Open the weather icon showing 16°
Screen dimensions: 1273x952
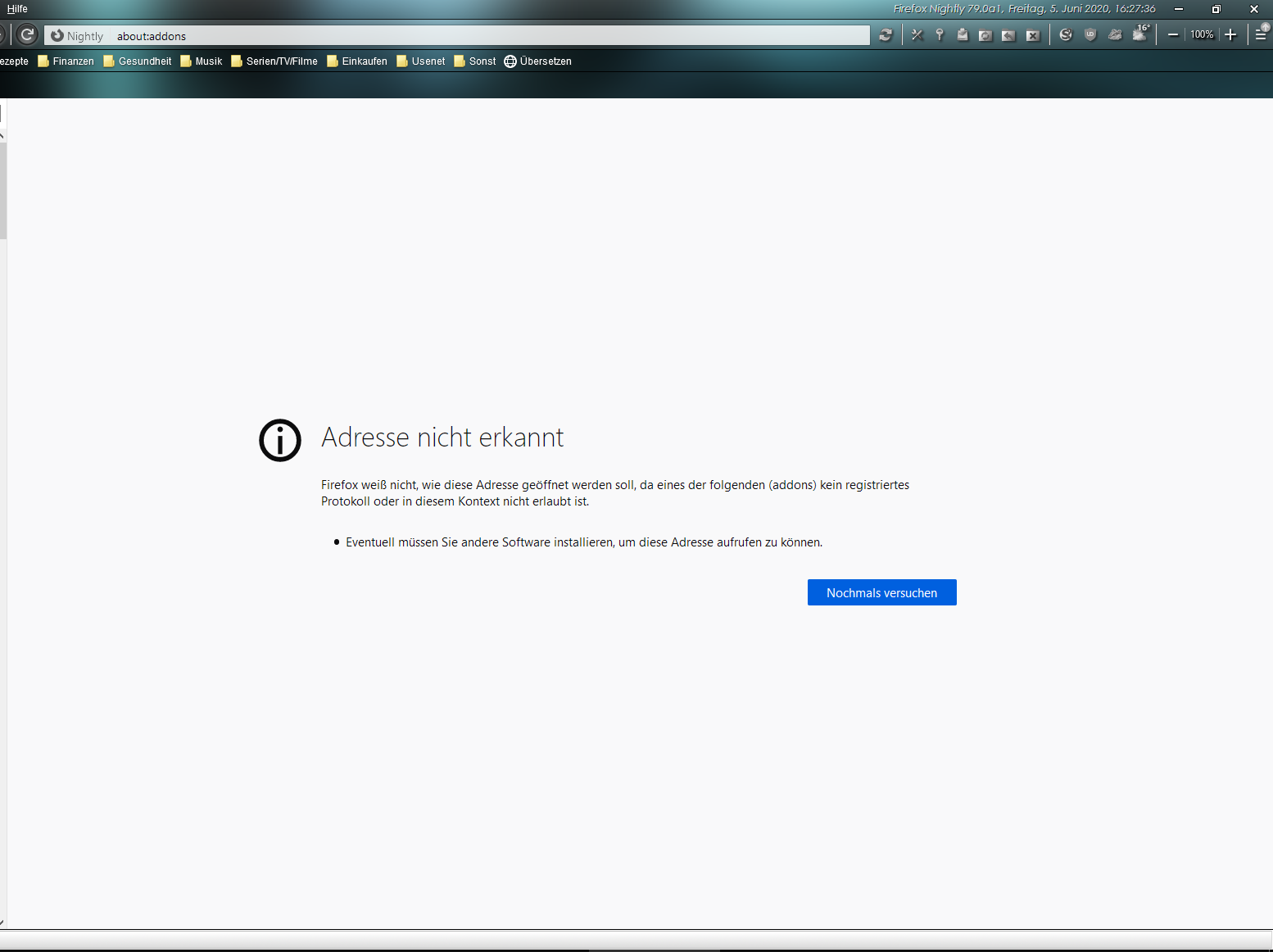(x=1141, y=34)
